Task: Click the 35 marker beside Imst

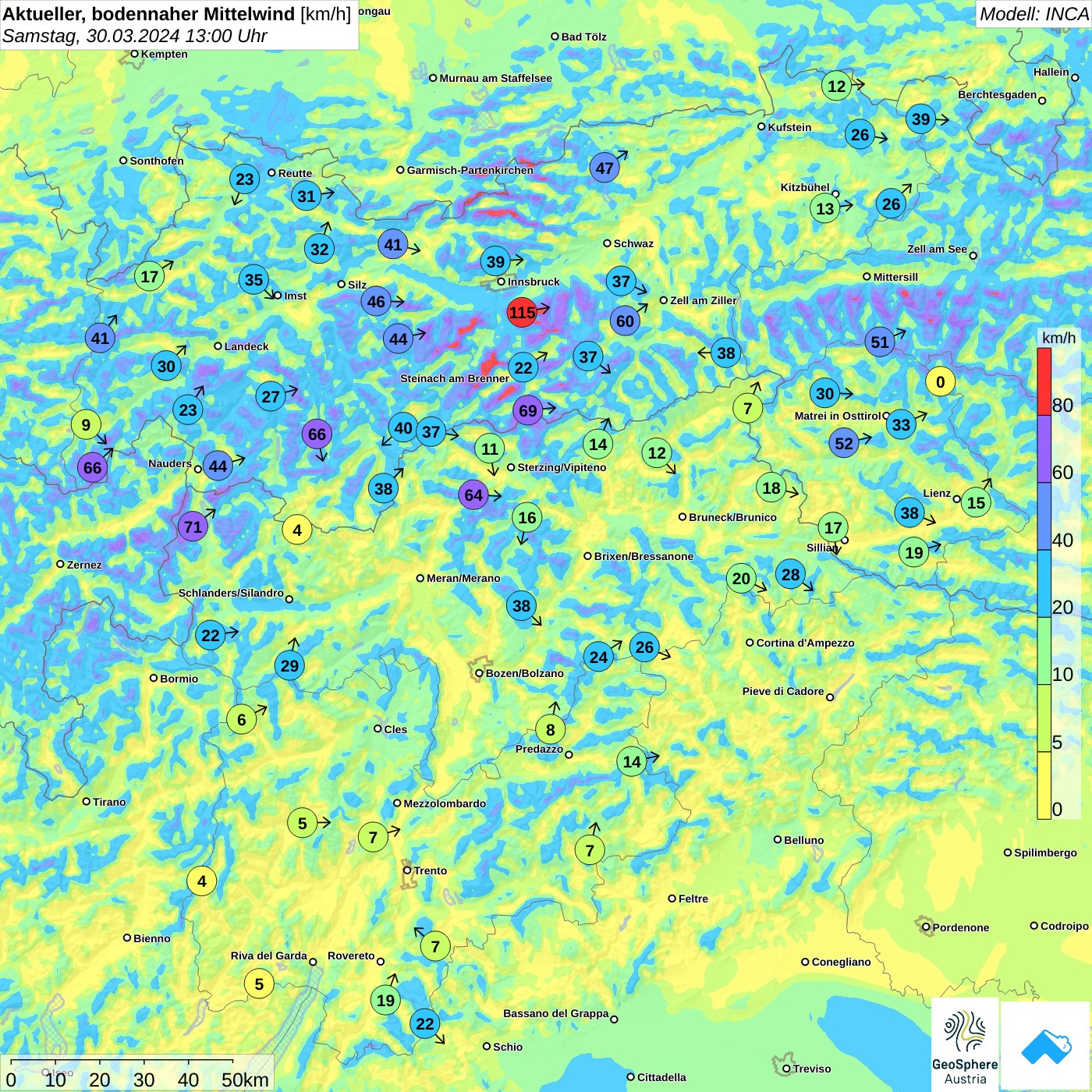Action: pyautogui.click(x=253, y=279)
